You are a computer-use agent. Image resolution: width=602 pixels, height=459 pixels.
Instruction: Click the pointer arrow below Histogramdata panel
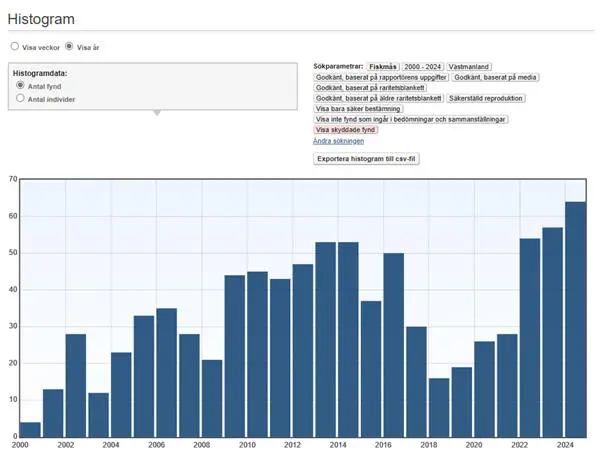[155, 113]
